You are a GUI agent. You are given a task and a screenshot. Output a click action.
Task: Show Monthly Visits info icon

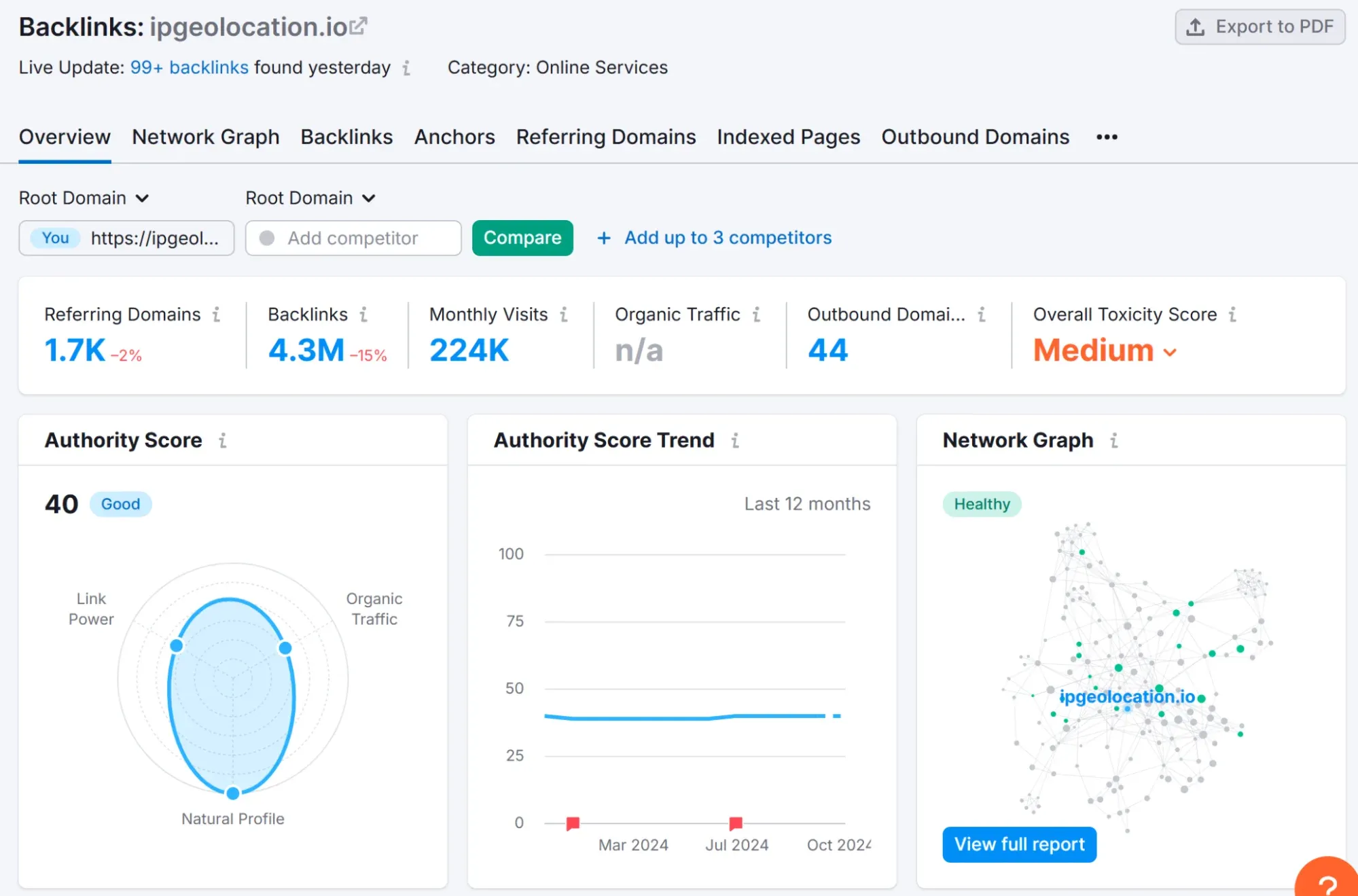click(x=564, y=315)
